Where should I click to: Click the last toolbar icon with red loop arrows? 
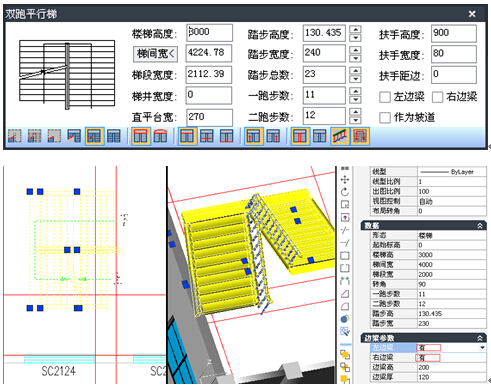click(360, 136)
